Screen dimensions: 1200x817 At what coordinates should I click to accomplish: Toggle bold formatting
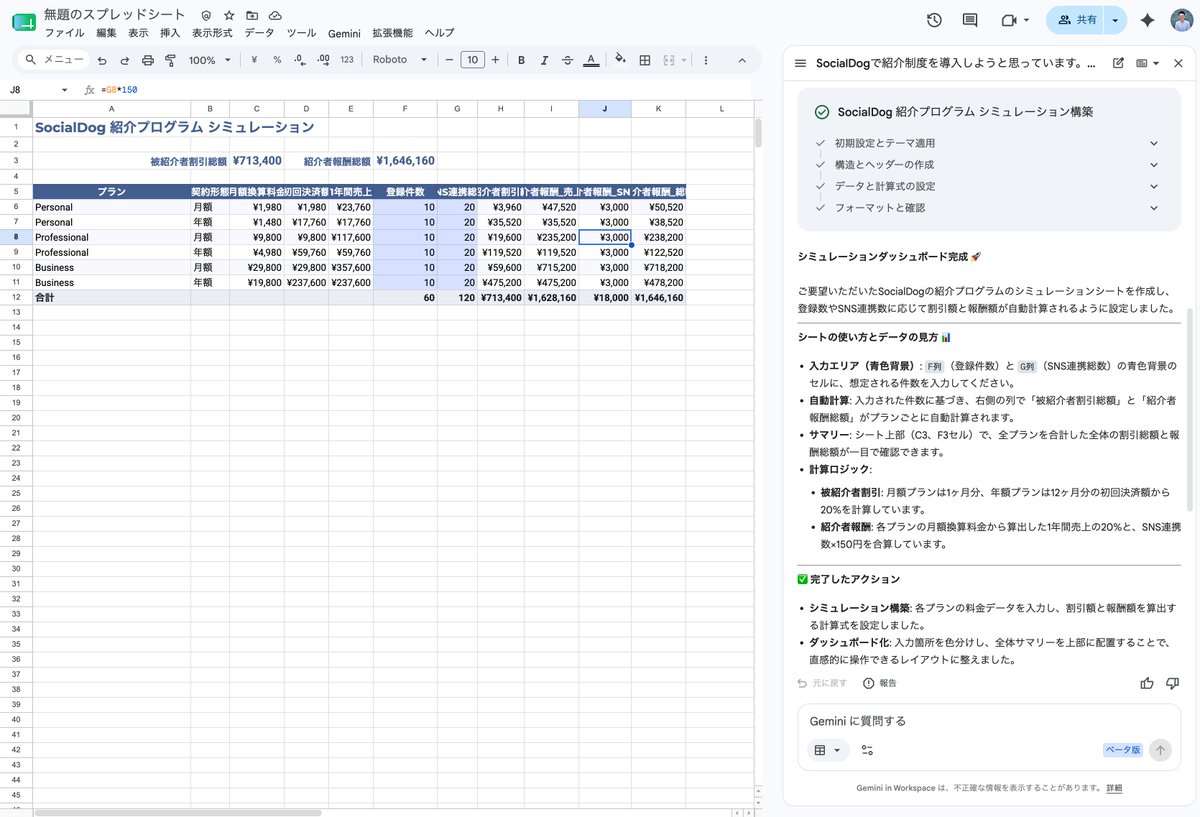pos(522,60)
